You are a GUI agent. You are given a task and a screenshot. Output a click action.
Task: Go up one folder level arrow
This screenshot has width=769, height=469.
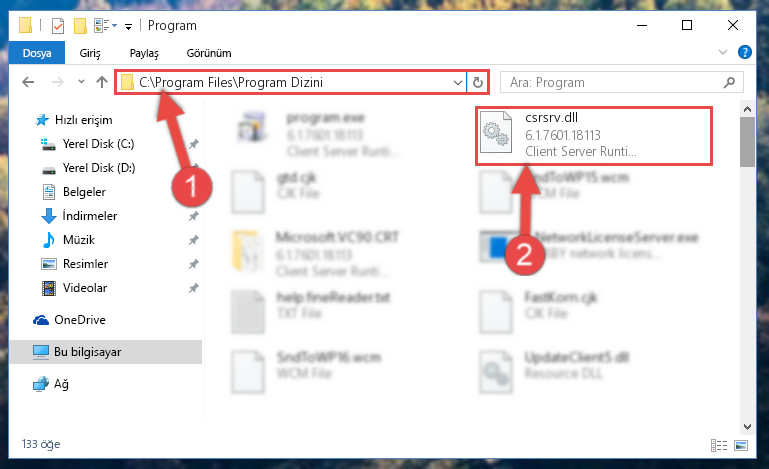102,82
